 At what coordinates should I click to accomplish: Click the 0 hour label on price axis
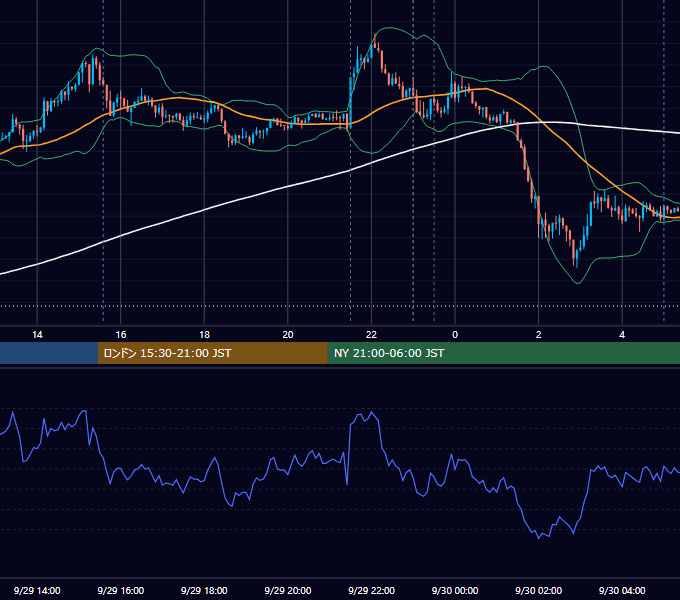pyautogui.click(x=455, y=335)
